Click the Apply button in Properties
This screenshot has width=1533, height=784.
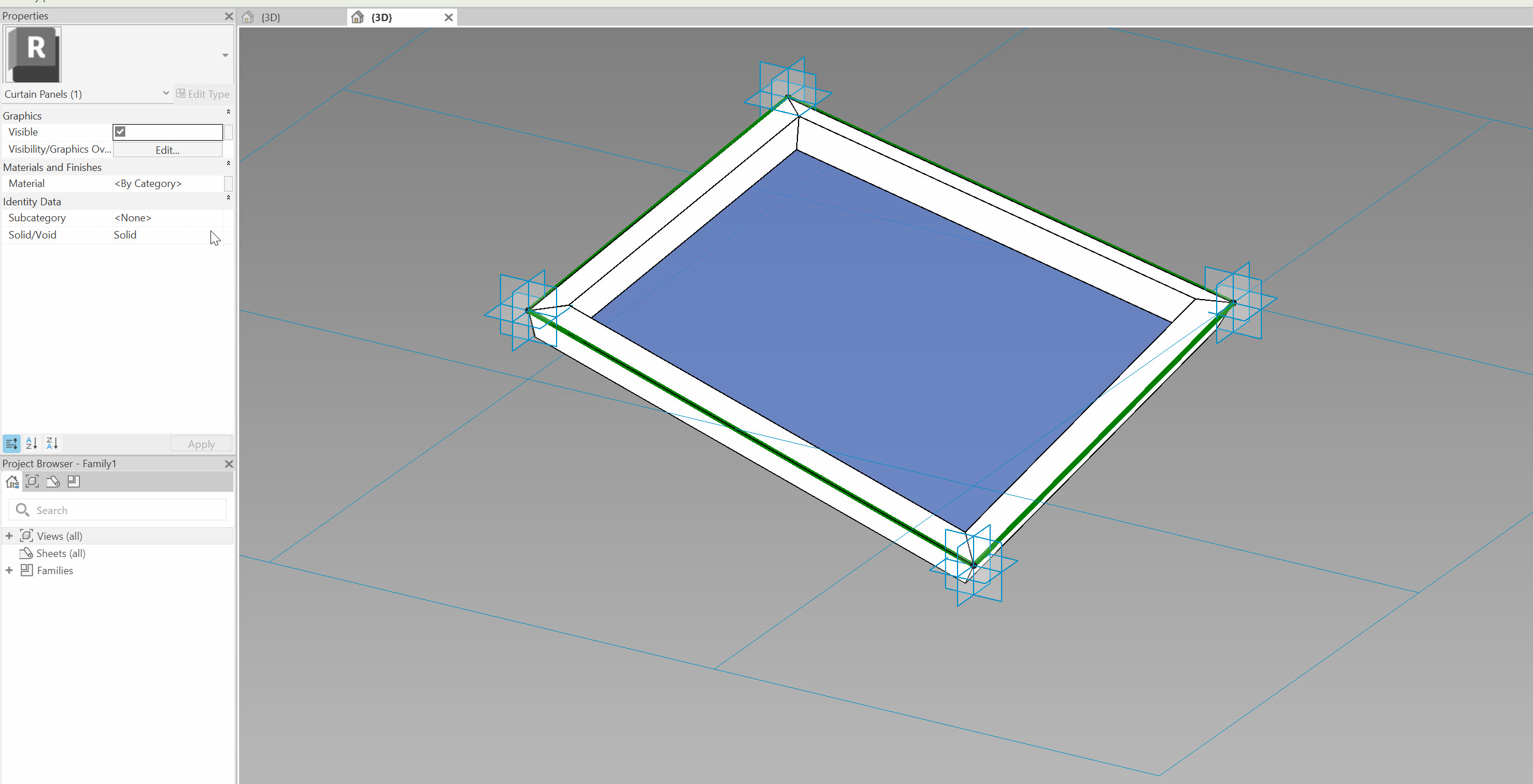pyautogui.click(x=201, y=444)
